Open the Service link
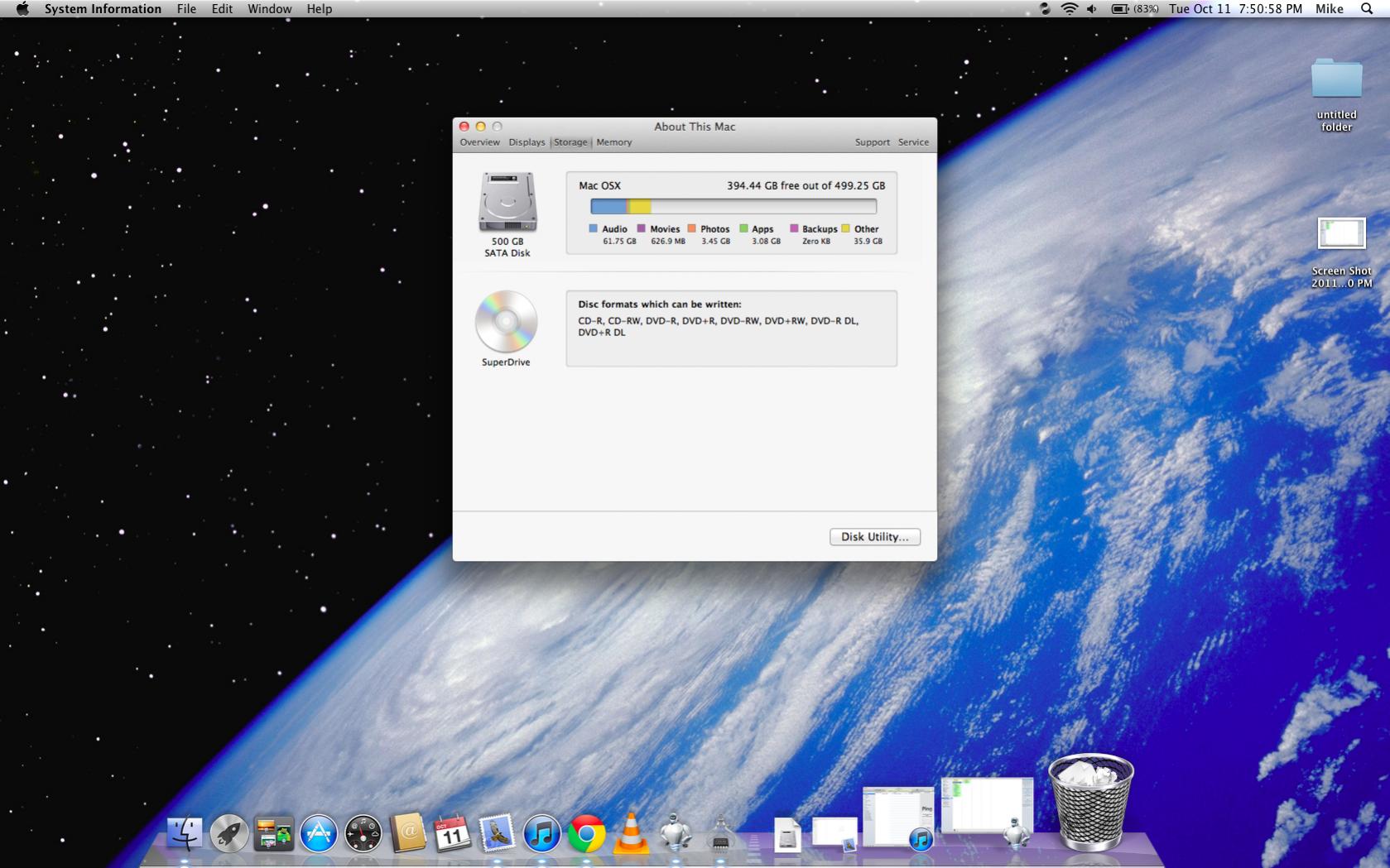 pos(913,142)
